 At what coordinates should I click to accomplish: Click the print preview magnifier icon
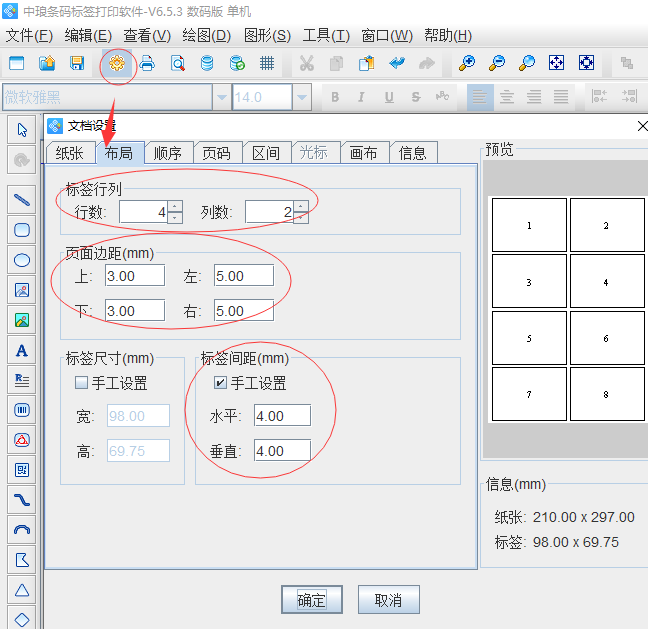click(x=177, y=63)
